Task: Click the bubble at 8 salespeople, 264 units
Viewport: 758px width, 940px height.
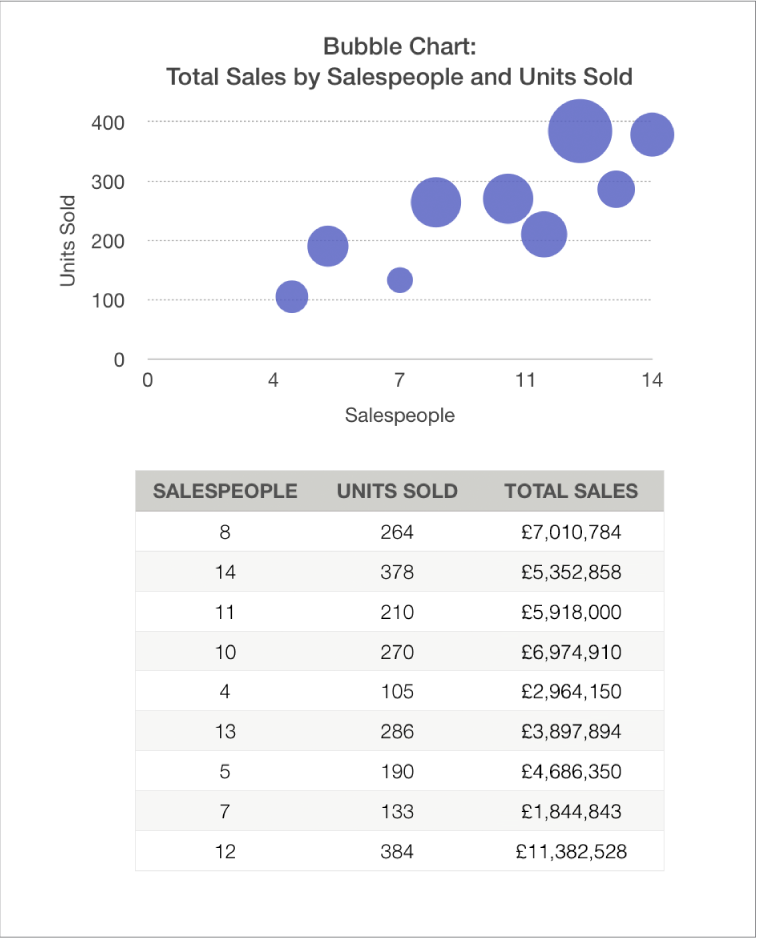Action: pos(436,203)
